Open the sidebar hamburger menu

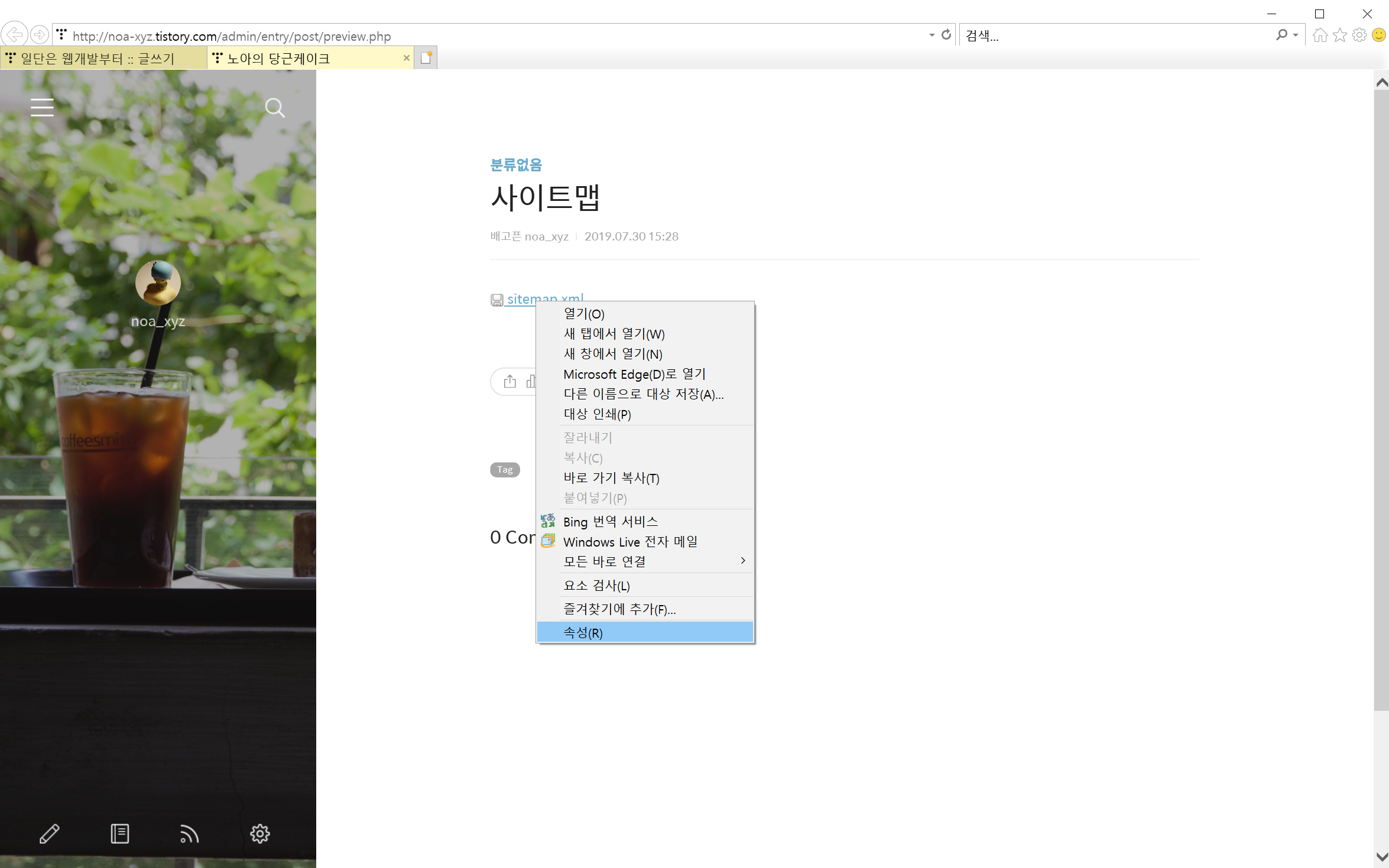(42, 108)
